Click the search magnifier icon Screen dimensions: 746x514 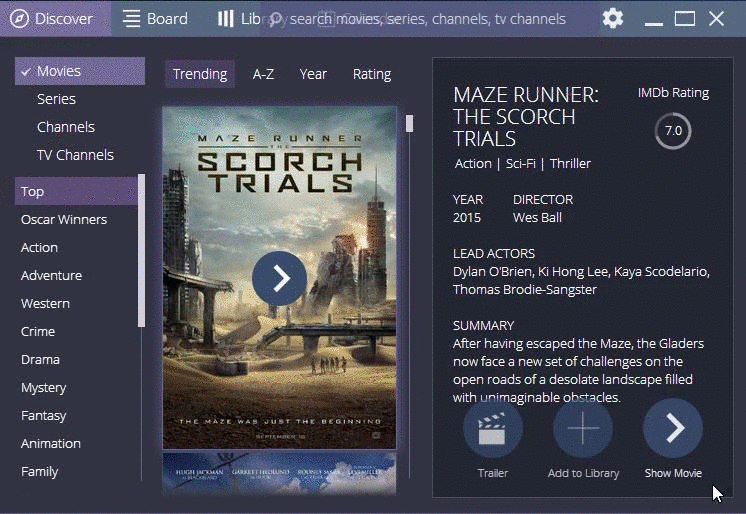(x=276, y=20)
